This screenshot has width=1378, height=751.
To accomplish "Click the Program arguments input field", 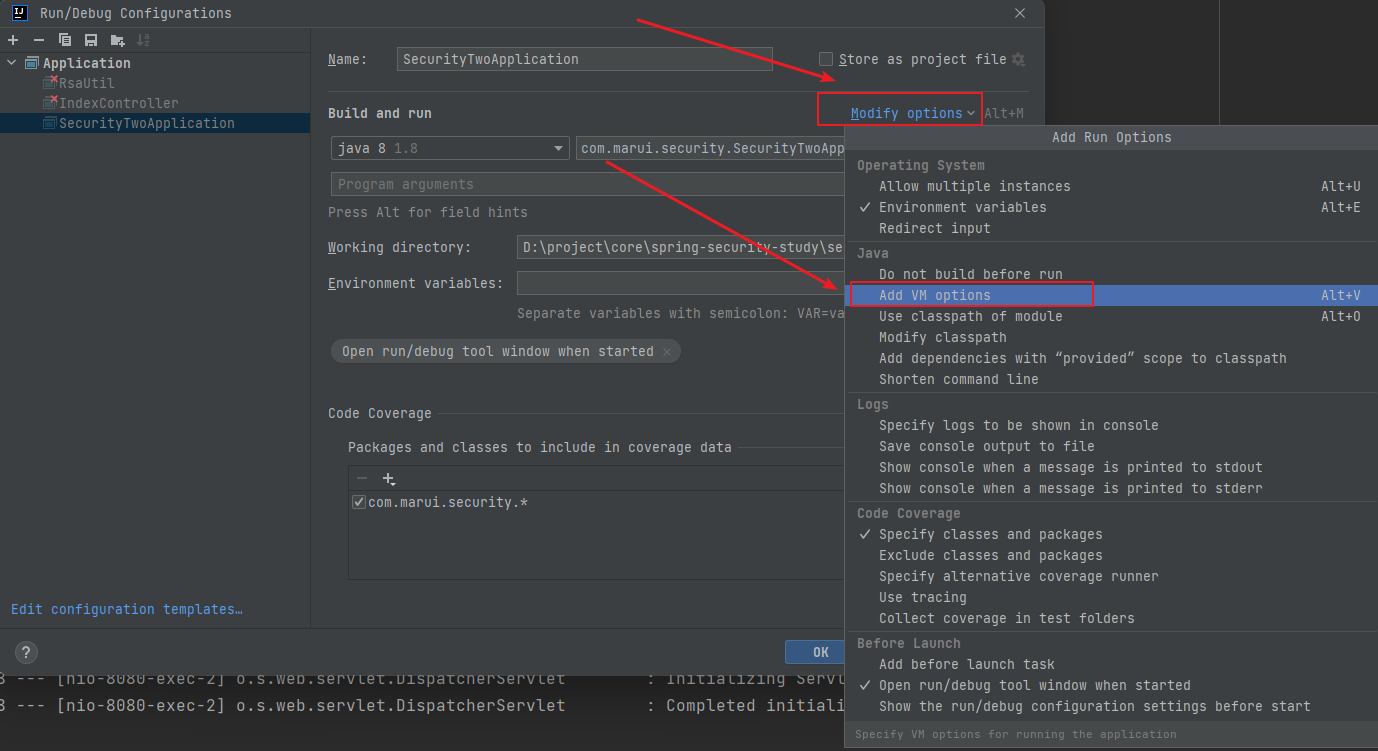I will click(585, 184).
